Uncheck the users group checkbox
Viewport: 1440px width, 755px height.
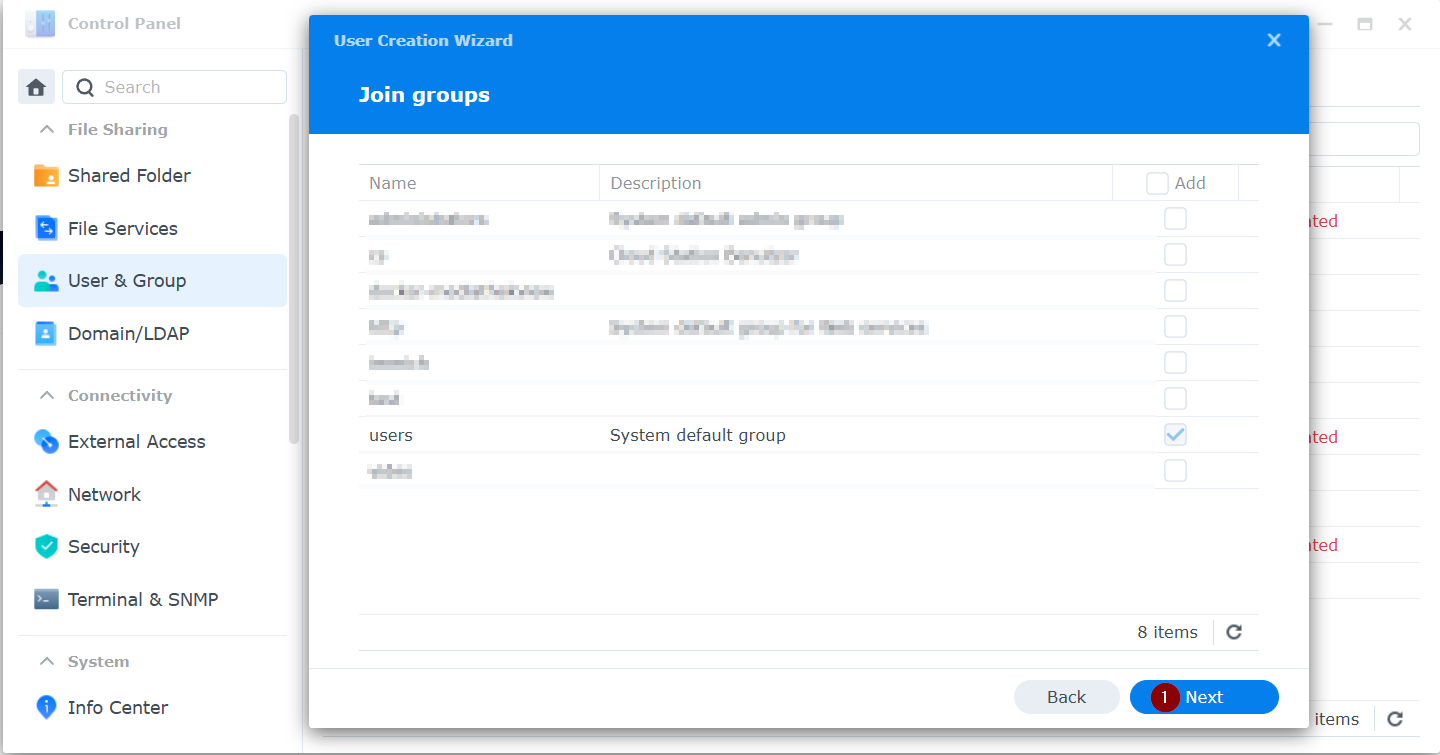coord(1175,435)
